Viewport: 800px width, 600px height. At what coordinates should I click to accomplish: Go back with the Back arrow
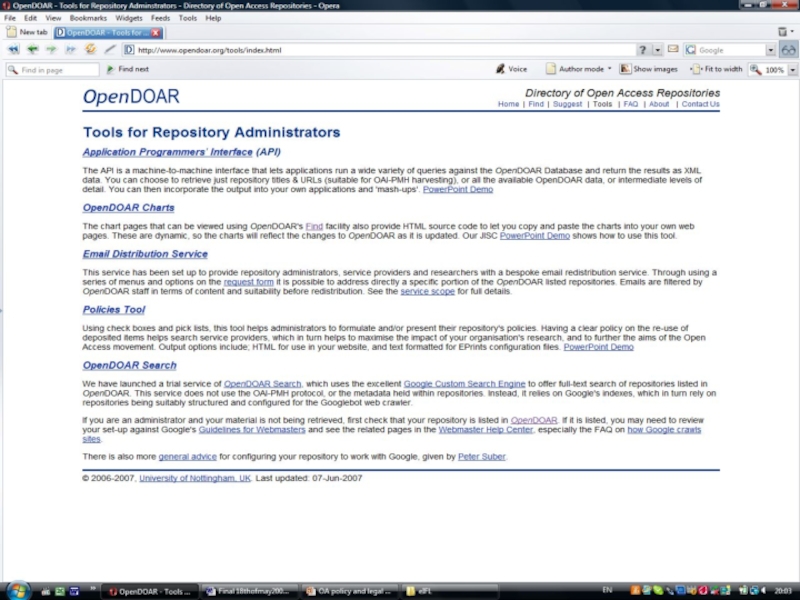click(33, 49)
